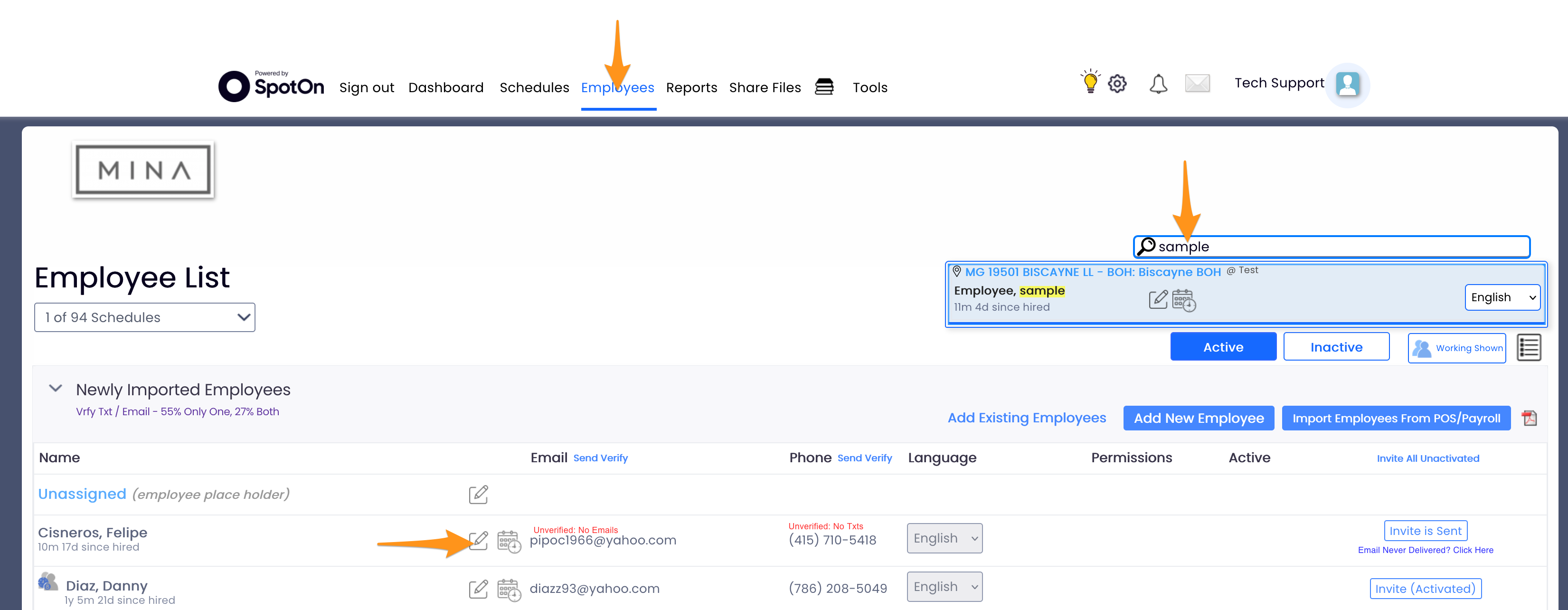Open the 1 of 94 Schedules dropdown

145,317
